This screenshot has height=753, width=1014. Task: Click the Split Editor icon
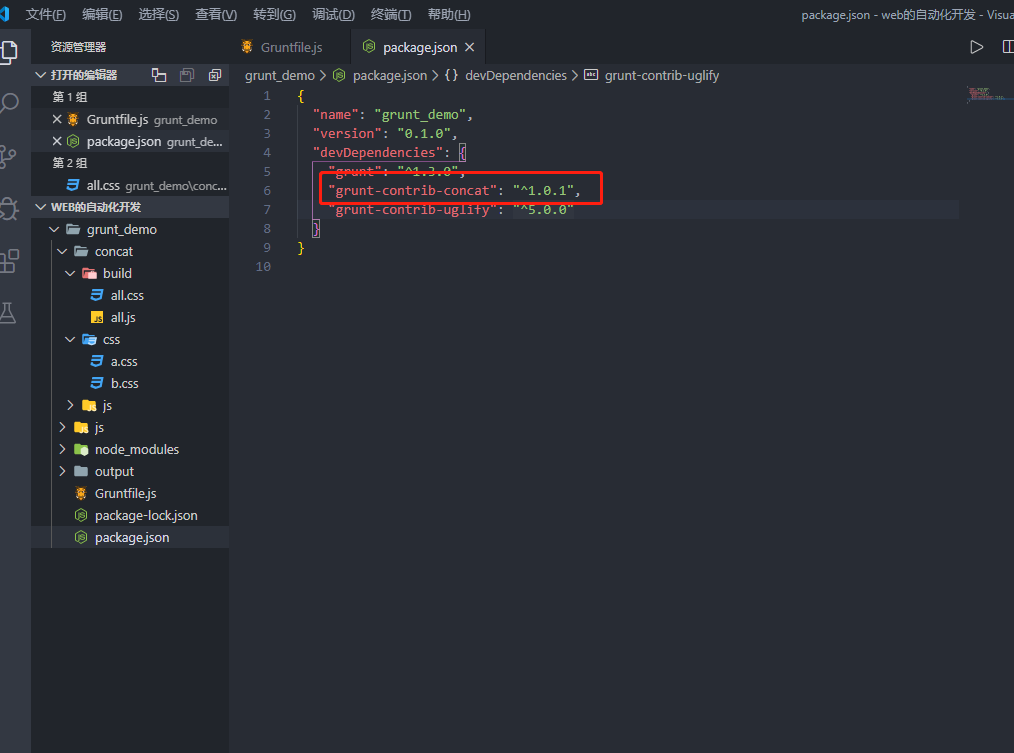(1008, 47)
